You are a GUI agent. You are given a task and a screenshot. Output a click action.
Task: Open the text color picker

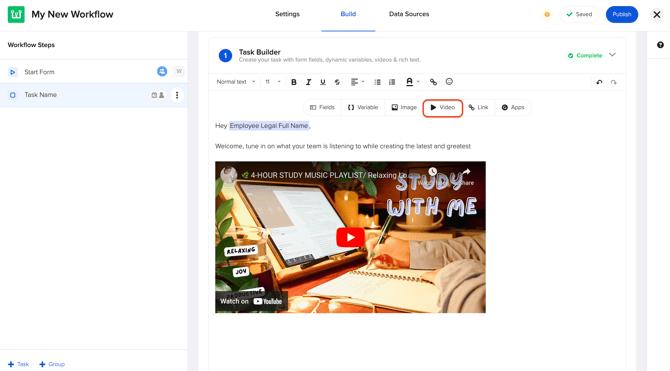(412, 82)
